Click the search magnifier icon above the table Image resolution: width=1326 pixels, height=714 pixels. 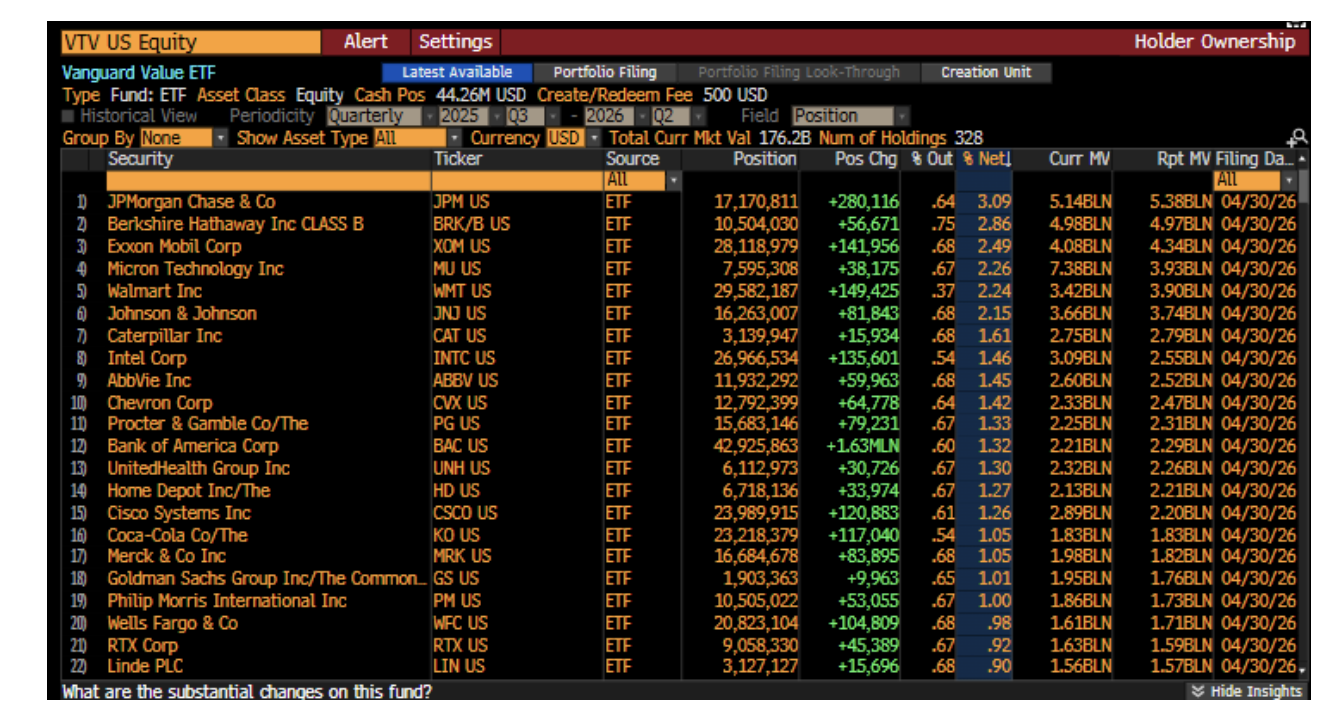[x=1298, y=138]
